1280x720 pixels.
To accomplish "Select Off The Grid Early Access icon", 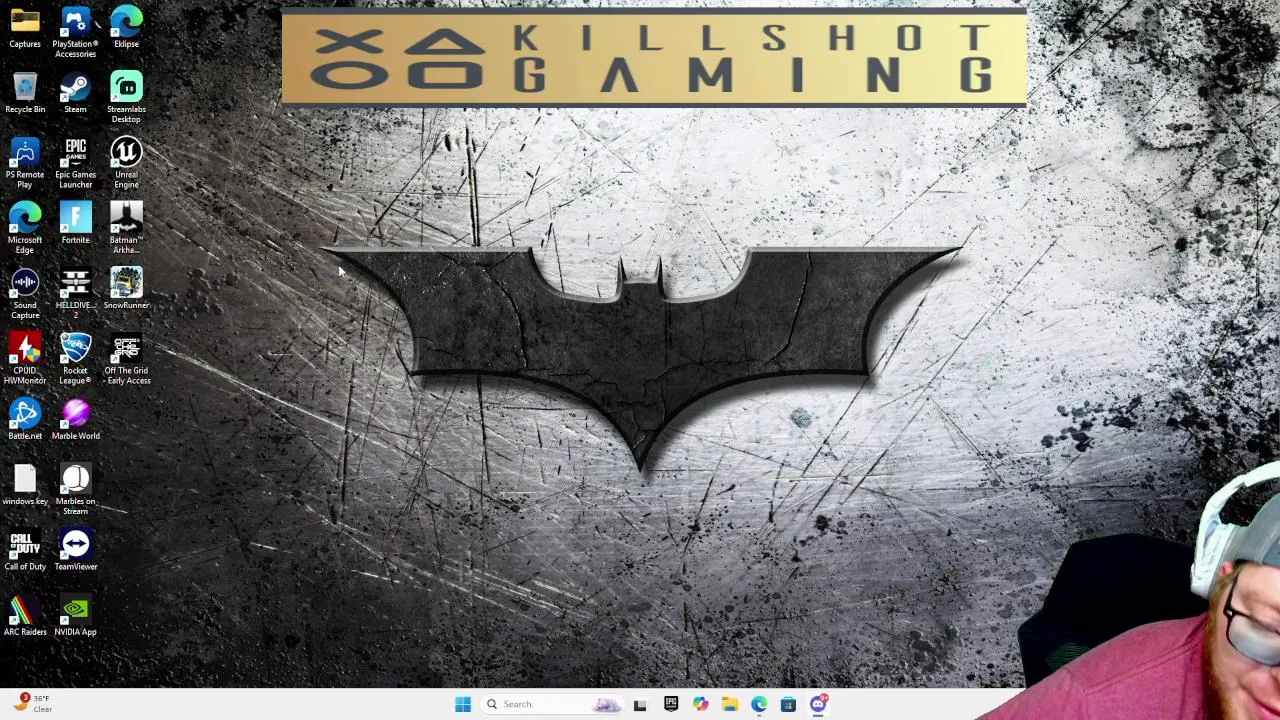I will pos(126,358).
